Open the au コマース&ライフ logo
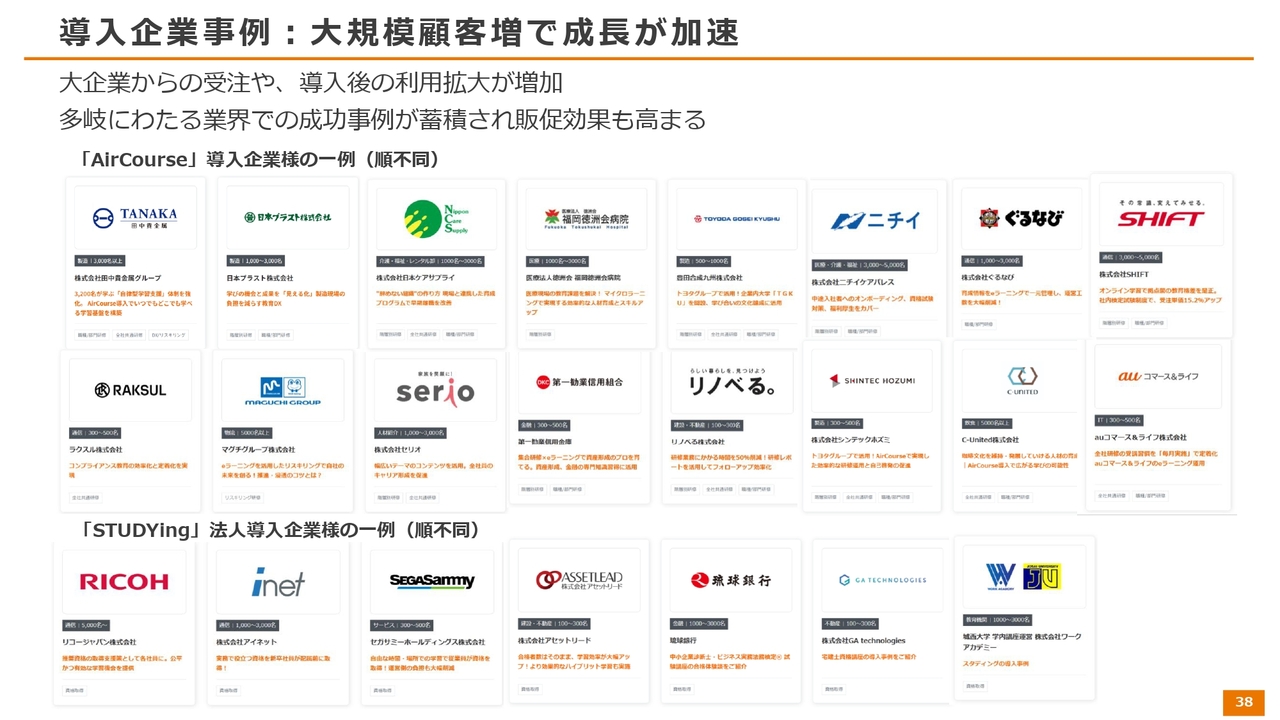Viewport: 1280px width, 720px height. [x=1158, y=376]
